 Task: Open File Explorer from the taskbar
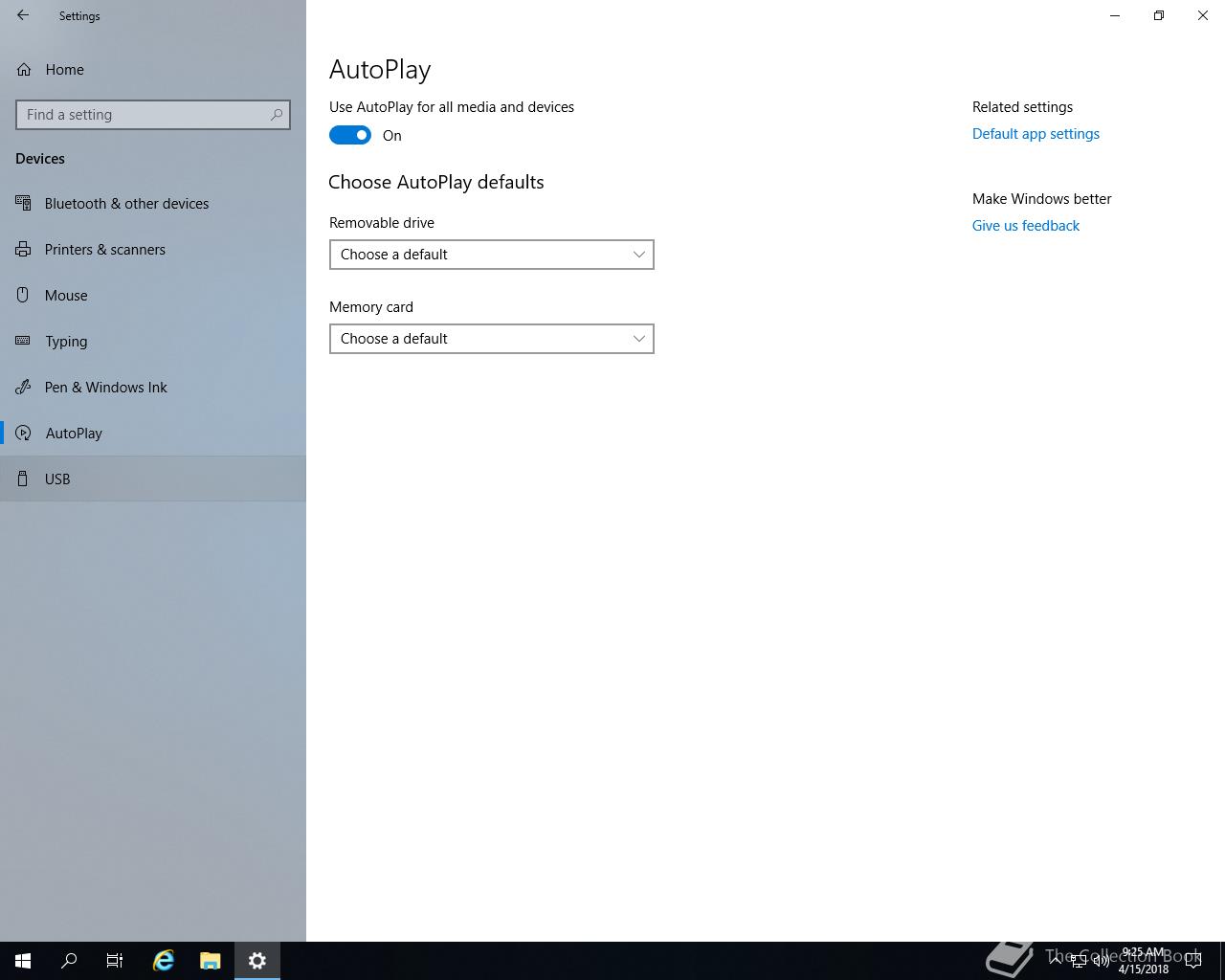pos(211,961)
